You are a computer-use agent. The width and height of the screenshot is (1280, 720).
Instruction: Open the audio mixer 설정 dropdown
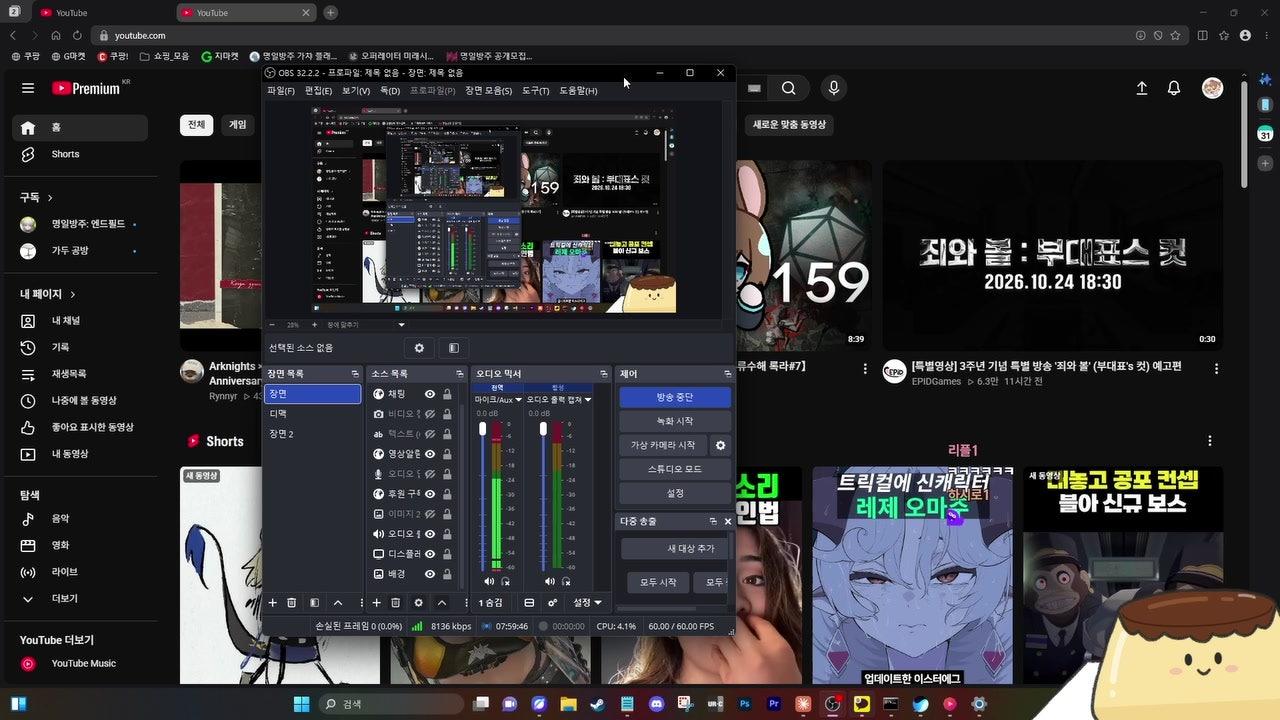587,603
